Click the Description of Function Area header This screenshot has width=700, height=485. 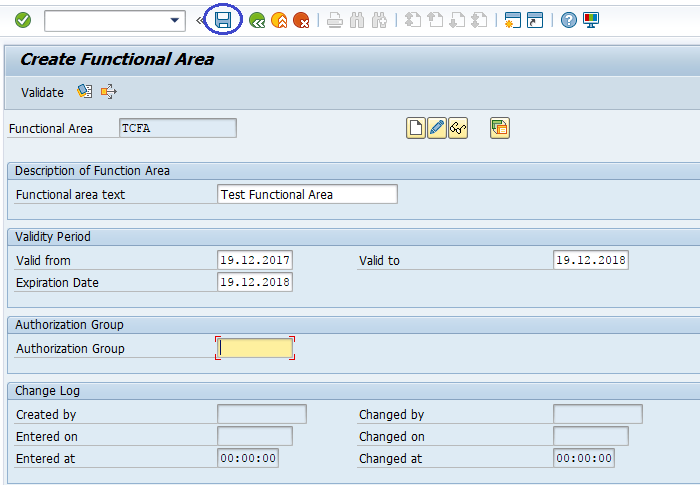(x=92, y=171)
